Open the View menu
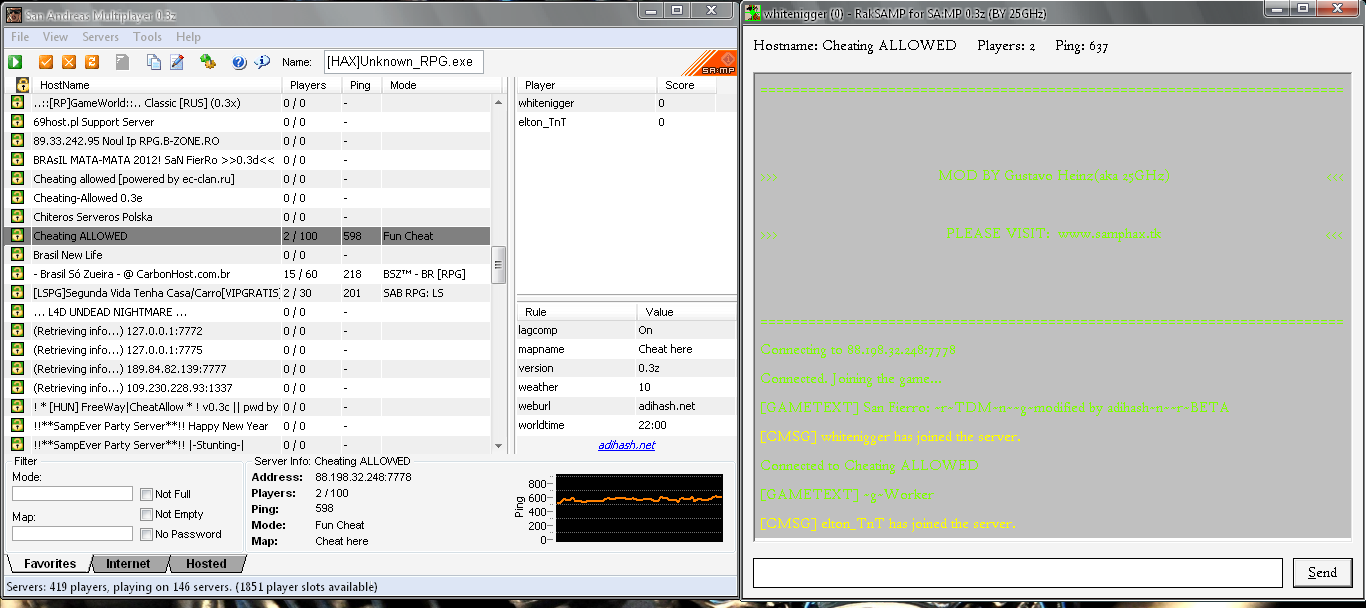 [55, 37]
